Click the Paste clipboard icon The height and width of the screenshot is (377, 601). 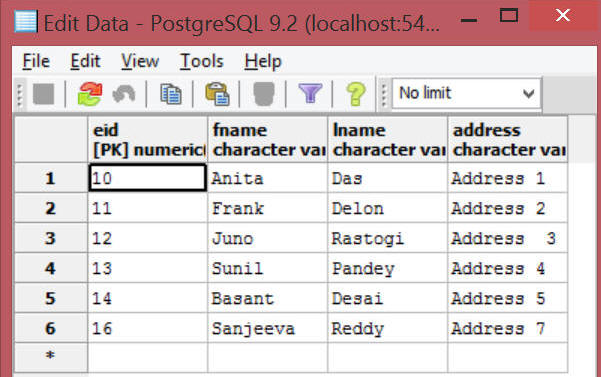tap(217, 94)
